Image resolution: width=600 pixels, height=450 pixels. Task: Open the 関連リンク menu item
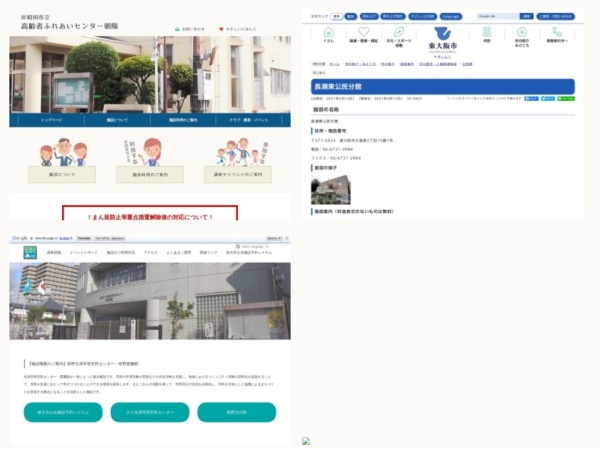pyautogui.click(x=208, y=253)
